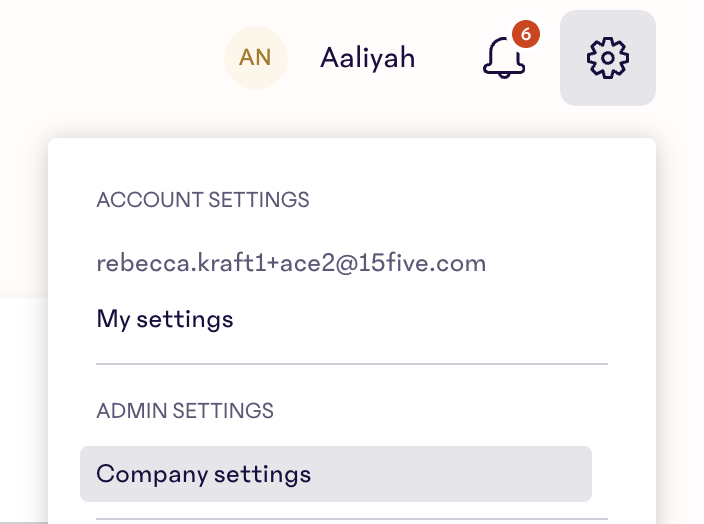Click the gear settings icon
Viewport: 704px width, 524px height.
pyautogui.click(x=607, y=58)
